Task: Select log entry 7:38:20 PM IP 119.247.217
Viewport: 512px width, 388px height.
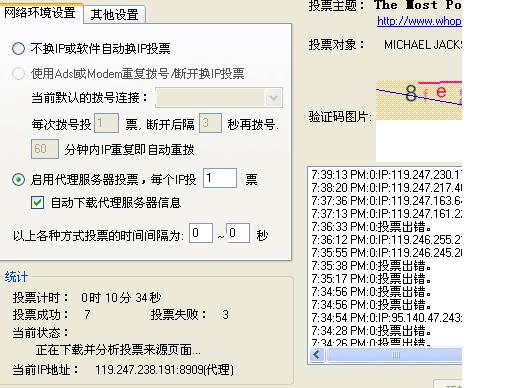Action: (x=387, y=188)
